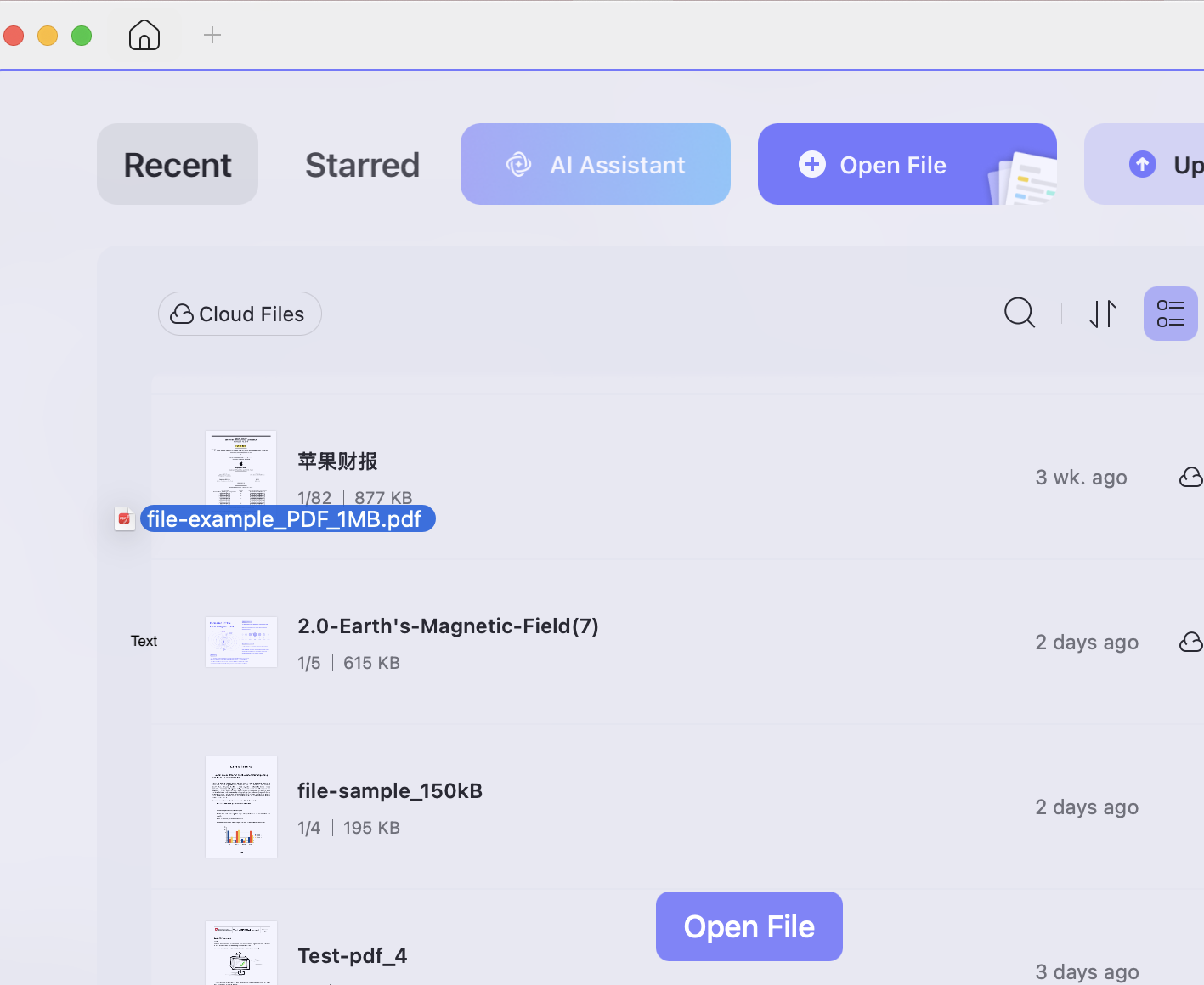The width and height of the screenshot is (1204, 985).
Task: Click the Home icon in the title bar
Action: pos(144,35)
